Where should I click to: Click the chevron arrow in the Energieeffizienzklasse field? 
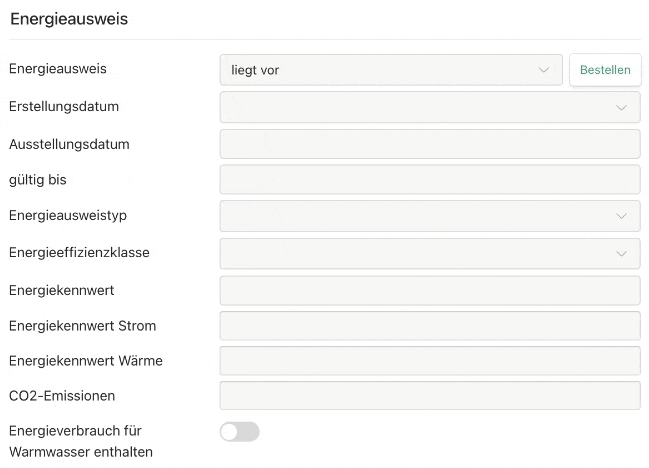621,254
